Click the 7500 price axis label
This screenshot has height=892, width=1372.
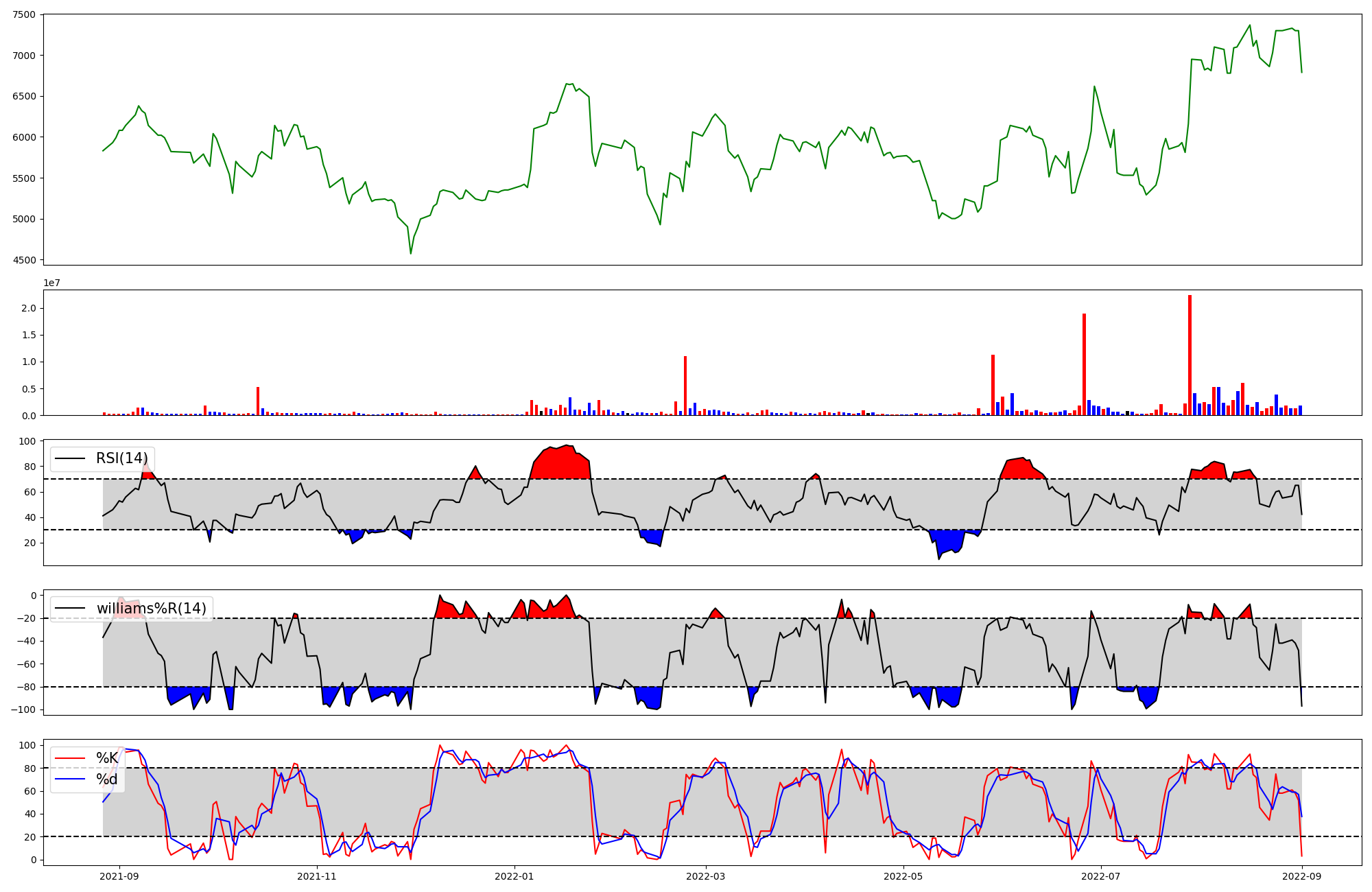(25, 14)
